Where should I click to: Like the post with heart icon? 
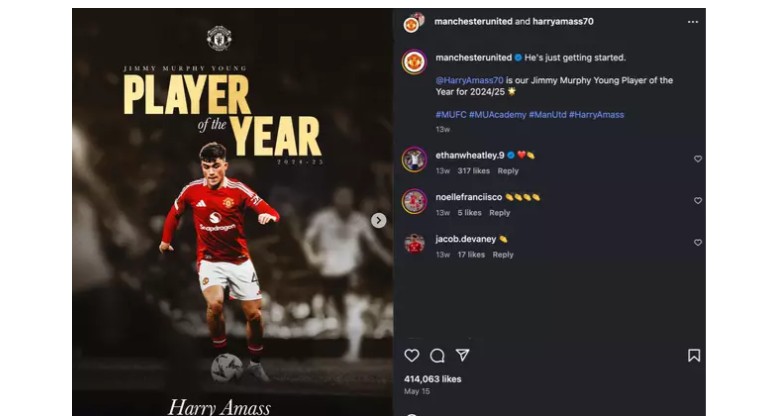[411, 356]
